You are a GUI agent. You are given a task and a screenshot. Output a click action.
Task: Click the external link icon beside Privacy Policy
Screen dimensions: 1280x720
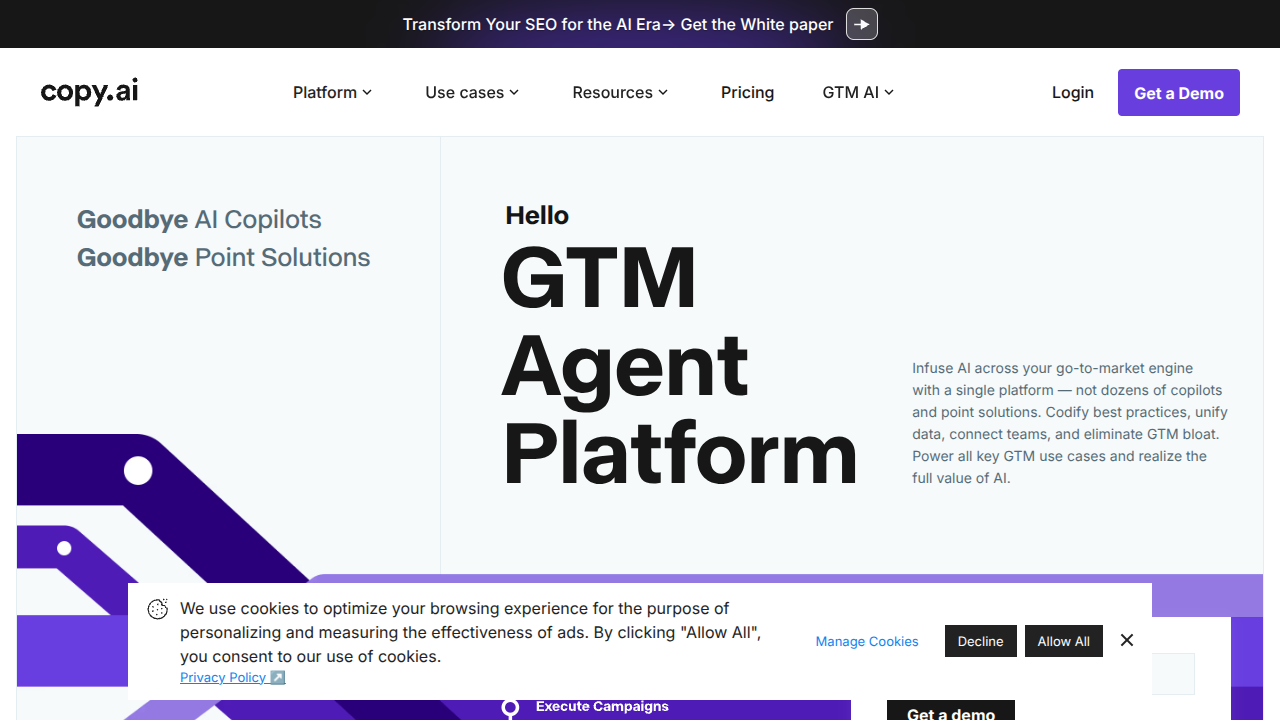coord(278,677)
